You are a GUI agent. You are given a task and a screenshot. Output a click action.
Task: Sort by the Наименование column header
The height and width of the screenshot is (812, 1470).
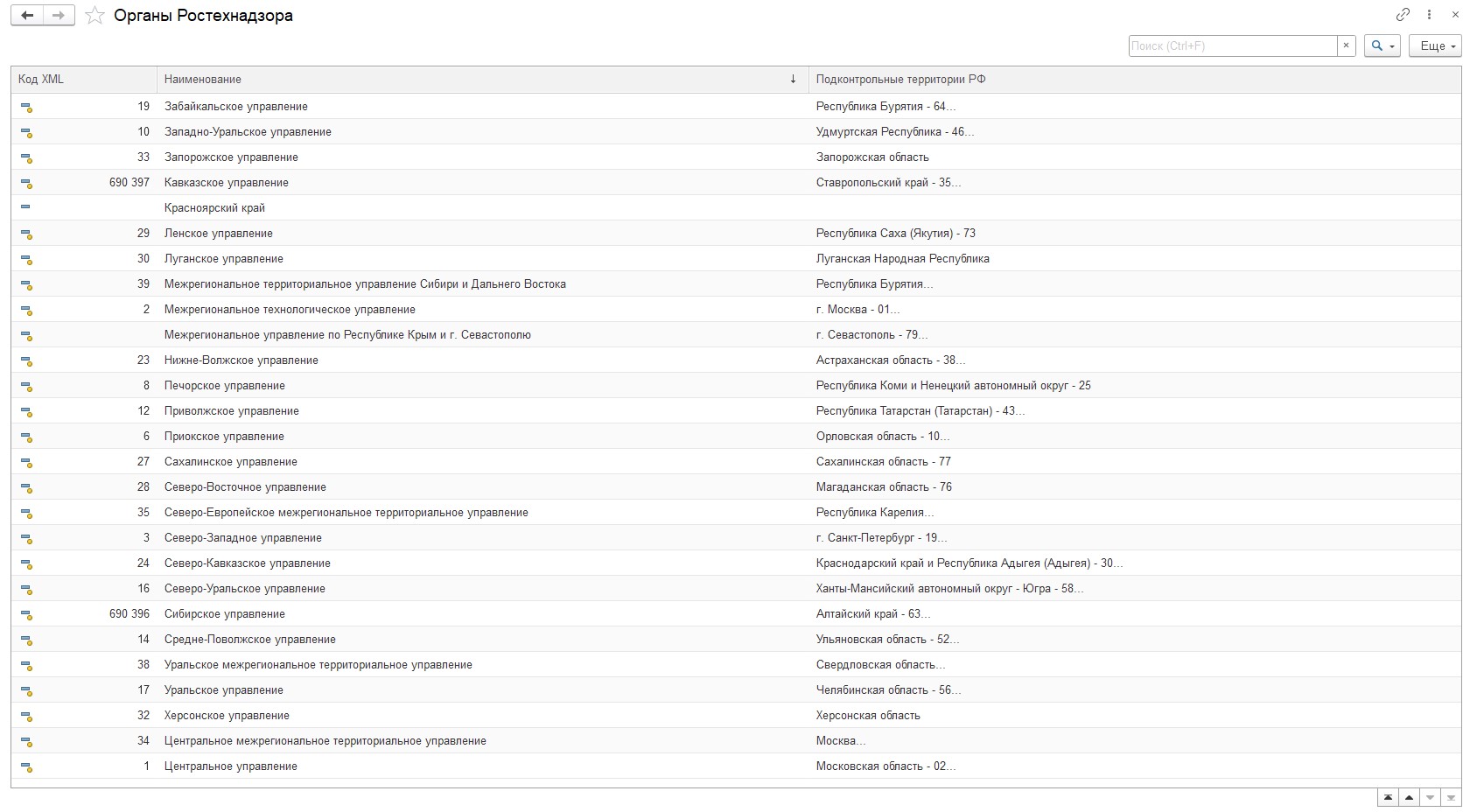point(472,80)
